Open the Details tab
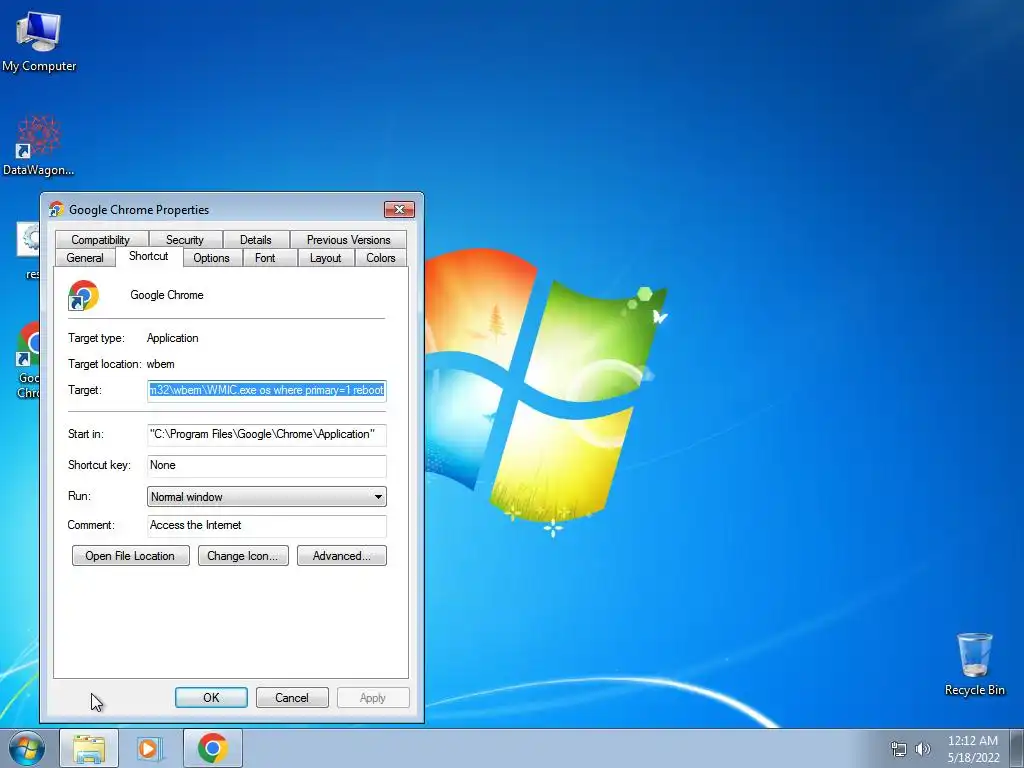Viewport: 1024px width, 768px height. (255, 240)
